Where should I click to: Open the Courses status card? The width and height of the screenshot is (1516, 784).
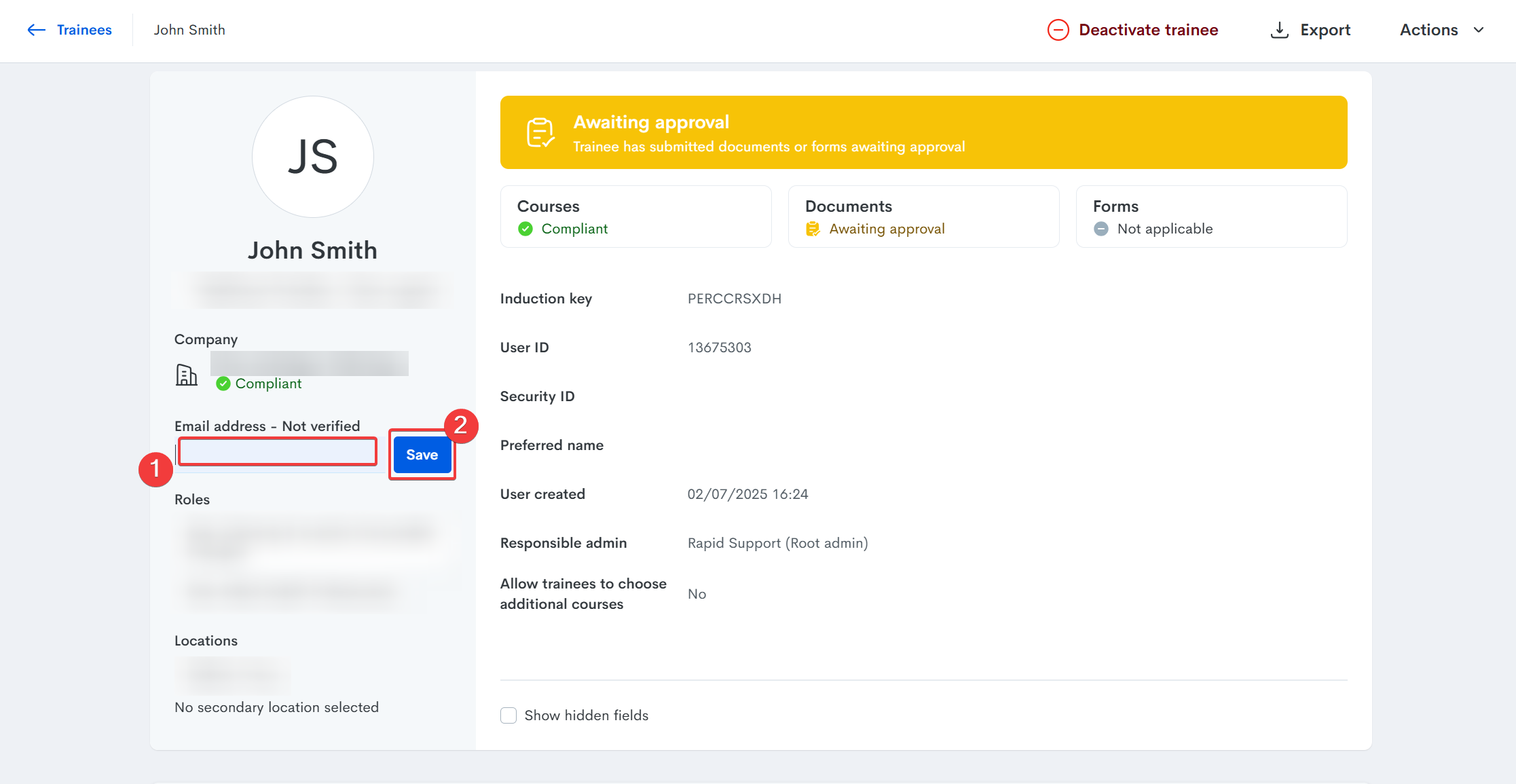[635, 217]
